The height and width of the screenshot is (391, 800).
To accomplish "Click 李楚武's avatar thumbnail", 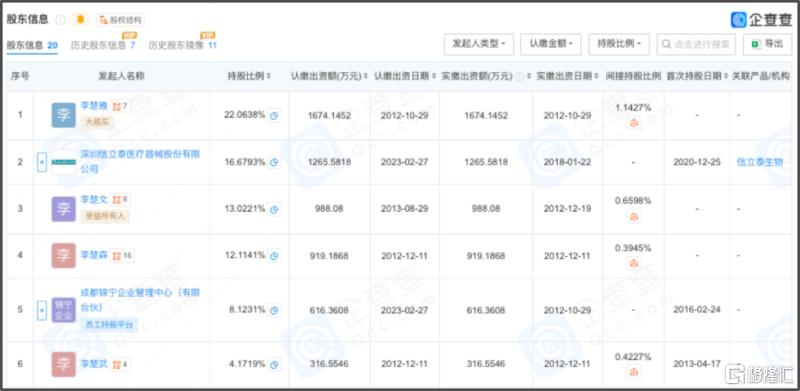I will [64, 364].
